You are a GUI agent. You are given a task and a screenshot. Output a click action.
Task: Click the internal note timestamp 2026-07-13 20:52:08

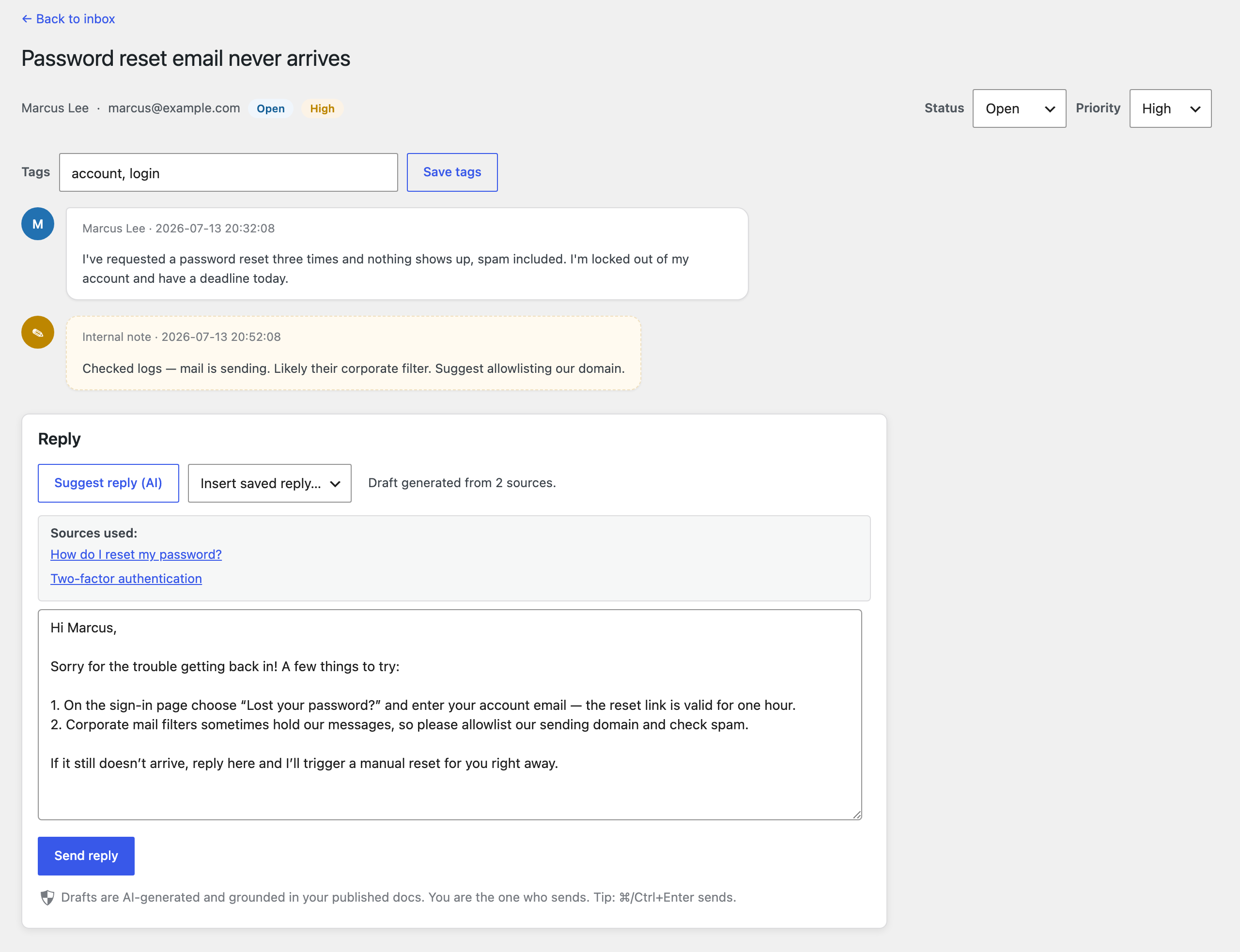tap(221, 337)
